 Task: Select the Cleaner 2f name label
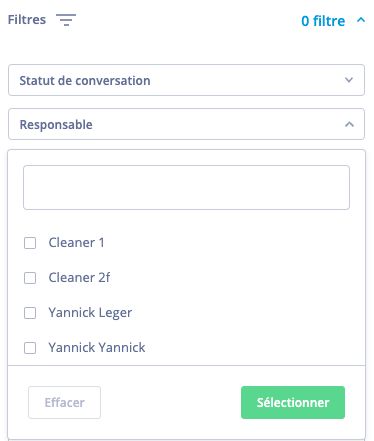(x=79, y=277)
